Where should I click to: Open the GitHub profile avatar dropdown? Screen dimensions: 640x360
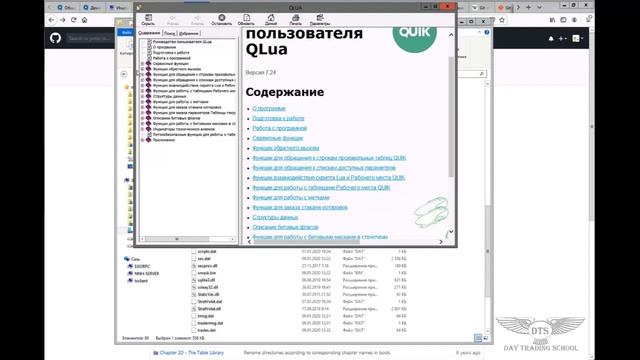pos(577,38)
